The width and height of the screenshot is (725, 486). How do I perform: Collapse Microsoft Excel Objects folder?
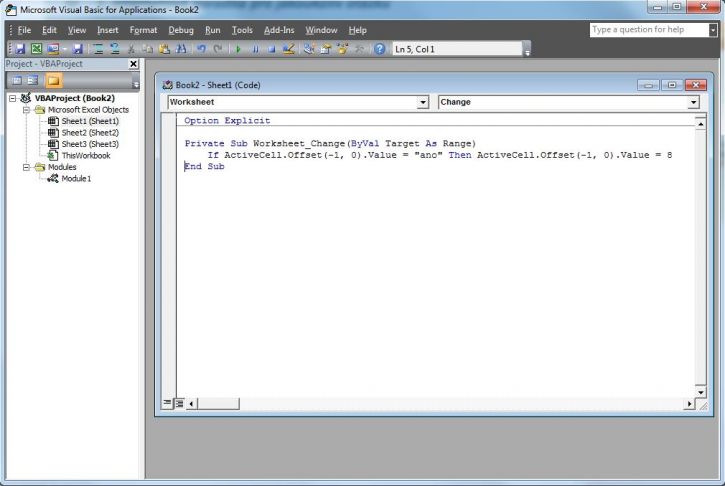[x=26, y=110]
